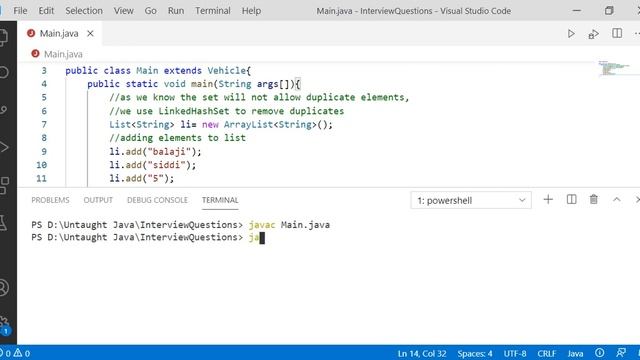Open Search in the activity bar
The width and height of the screenshot is (640, 360).
click(x=4, y=72)
